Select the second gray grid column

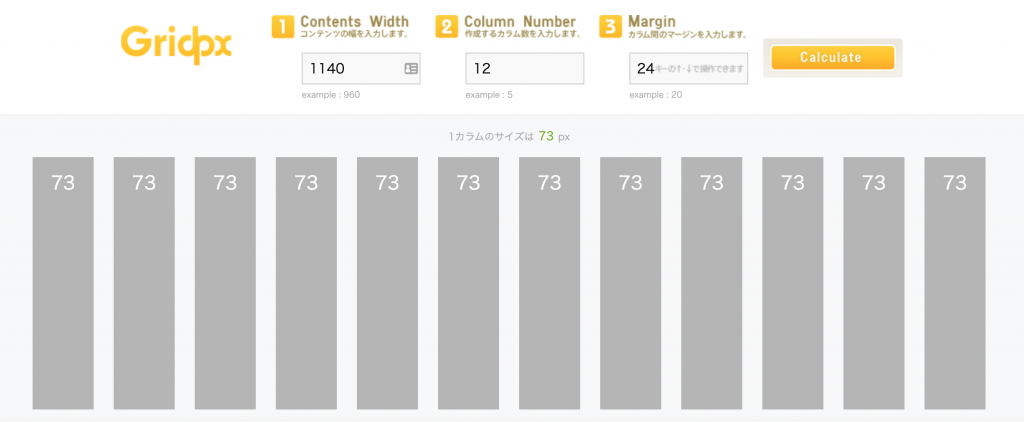click(x=144, y=283)
